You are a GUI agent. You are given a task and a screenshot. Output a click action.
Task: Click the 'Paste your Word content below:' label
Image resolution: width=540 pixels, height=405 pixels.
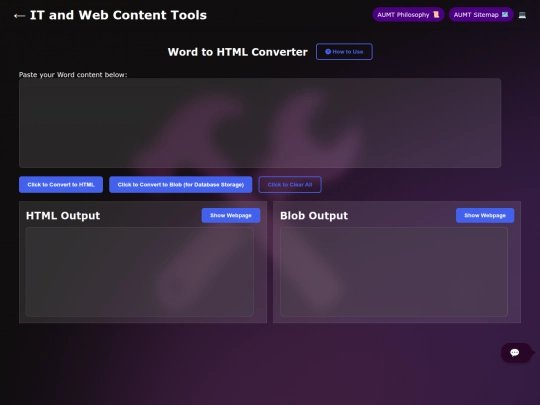pyautogui.click(x=73, y=75)
